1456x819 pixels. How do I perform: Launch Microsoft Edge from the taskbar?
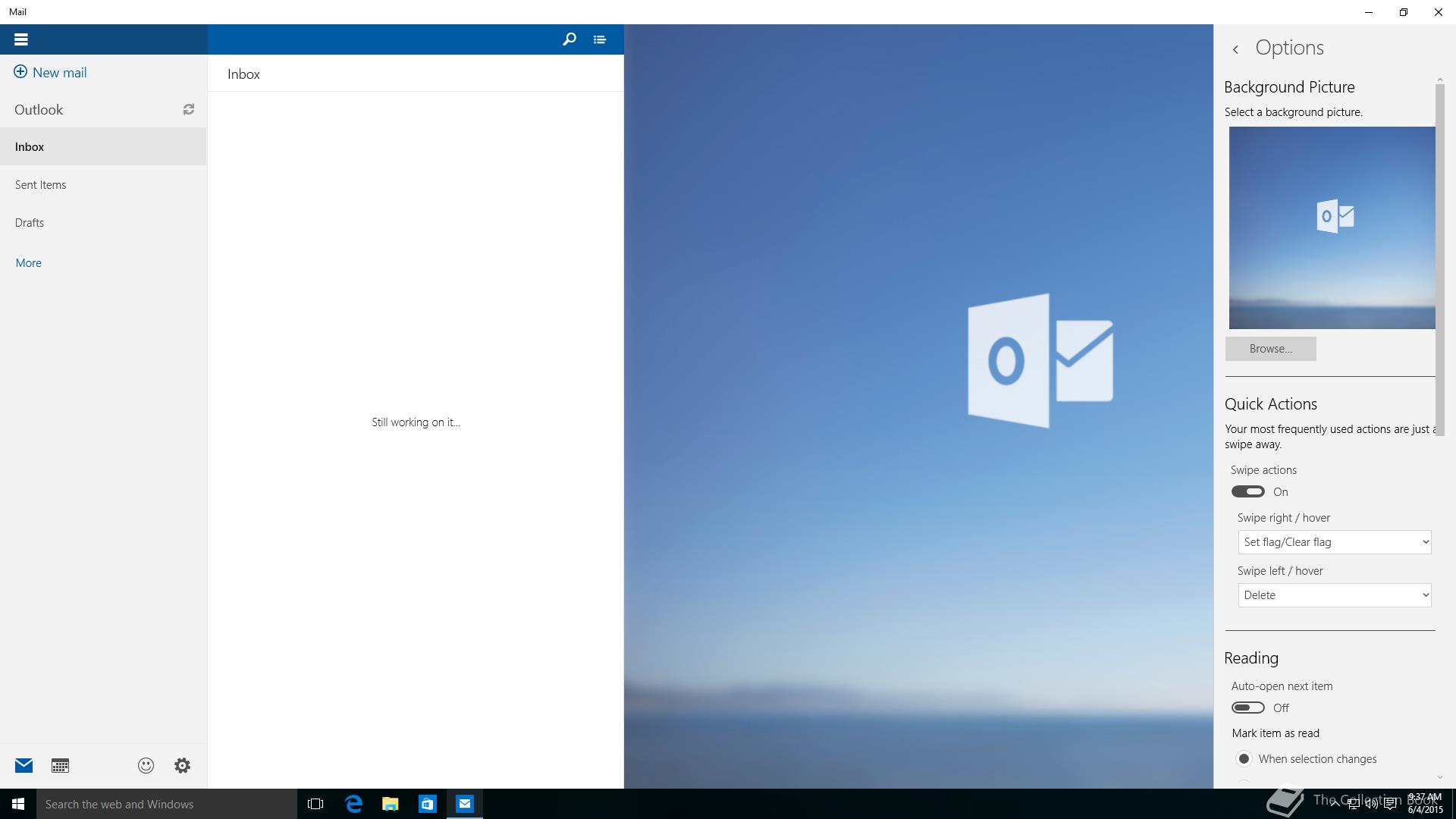[353, 804]
